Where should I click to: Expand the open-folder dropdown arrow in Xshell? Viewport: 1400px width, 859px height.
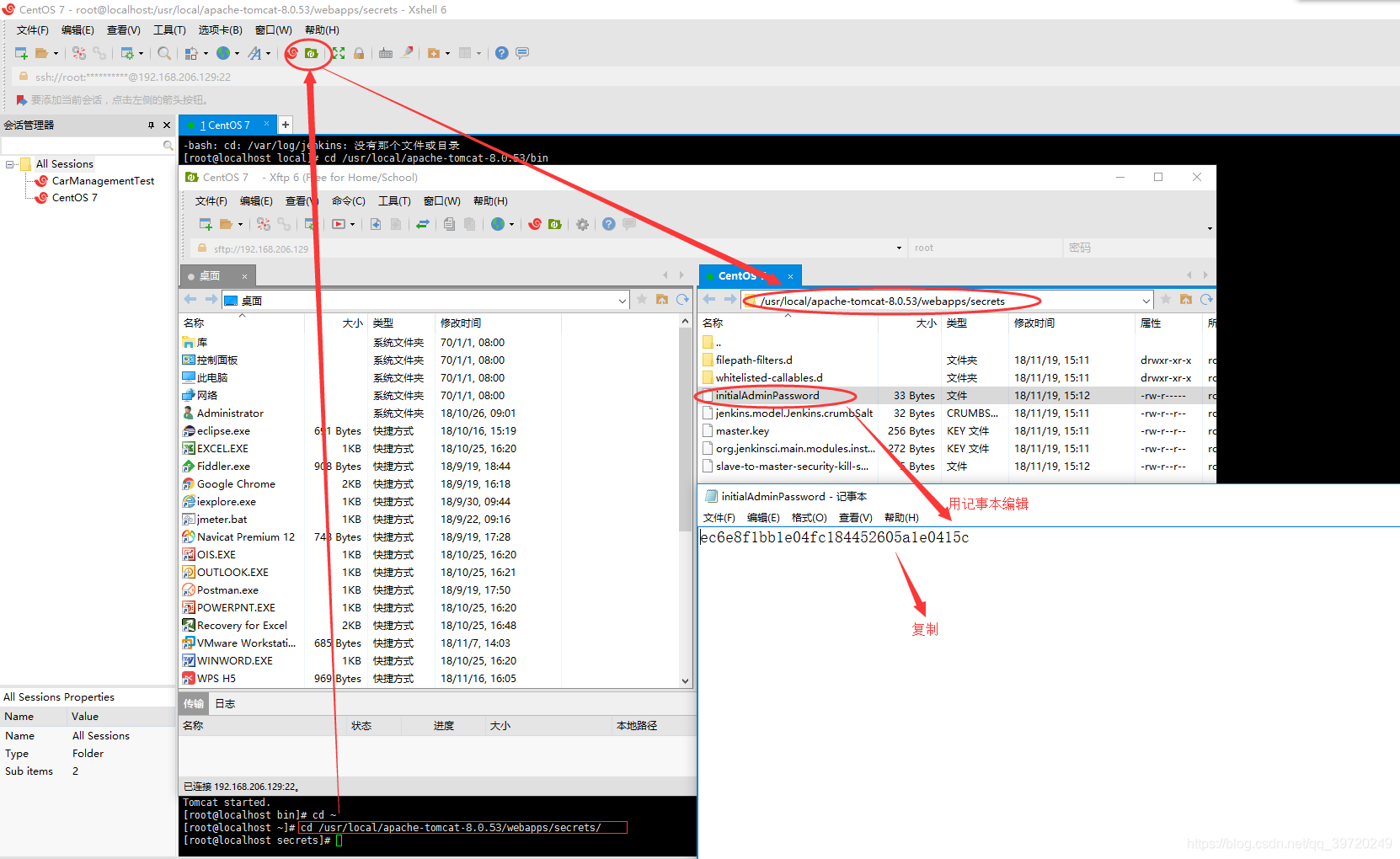click(56, 53)
